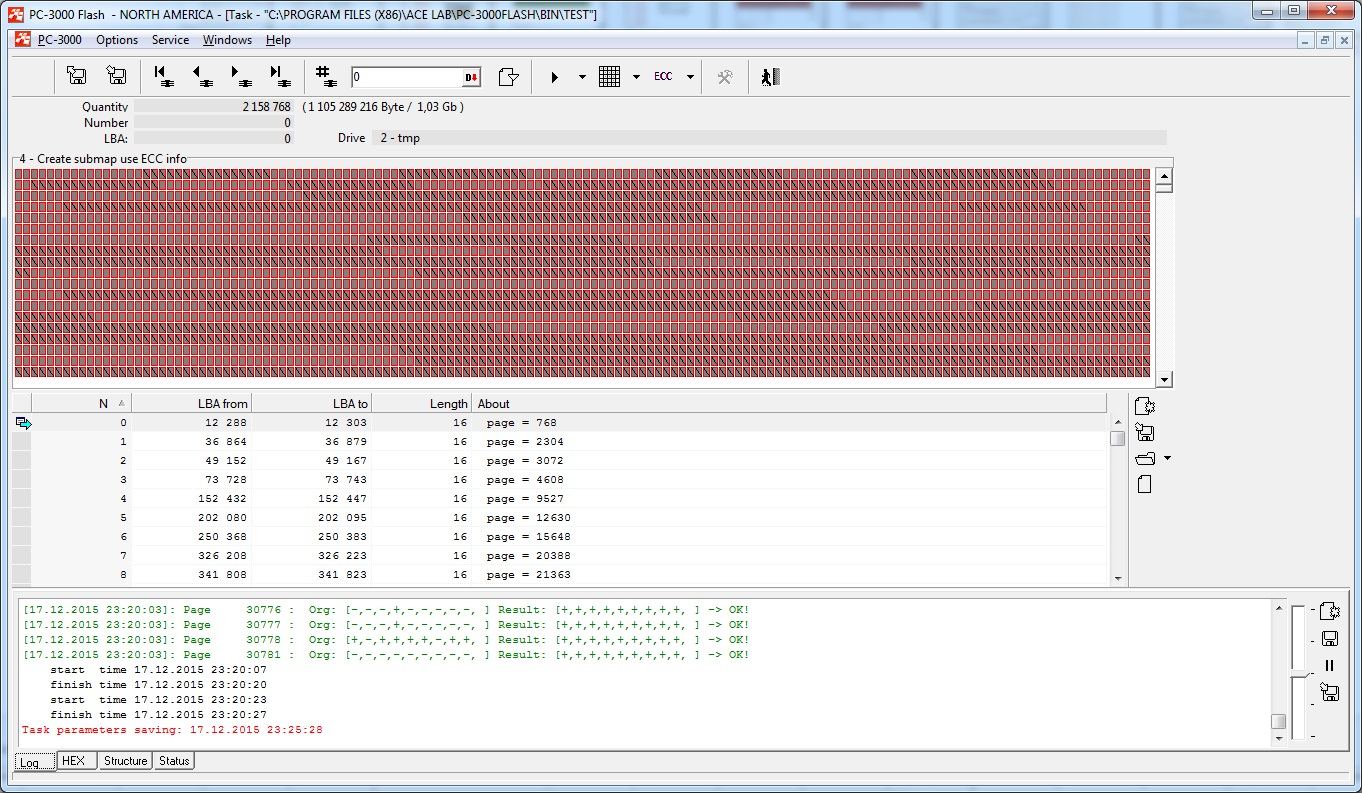Click the PC-3000 app icon in menu bar

pos(22,40)
